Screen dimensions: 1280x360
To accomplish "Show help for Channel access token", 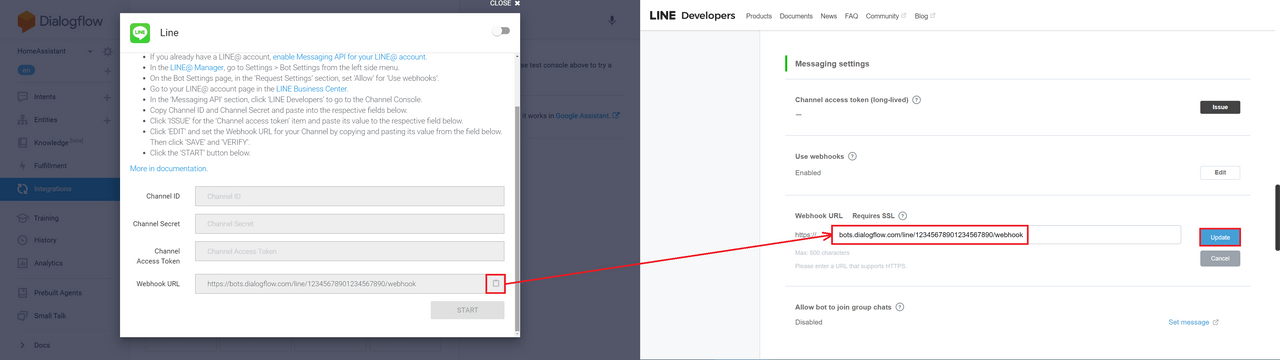I will (x=917, y=100).
